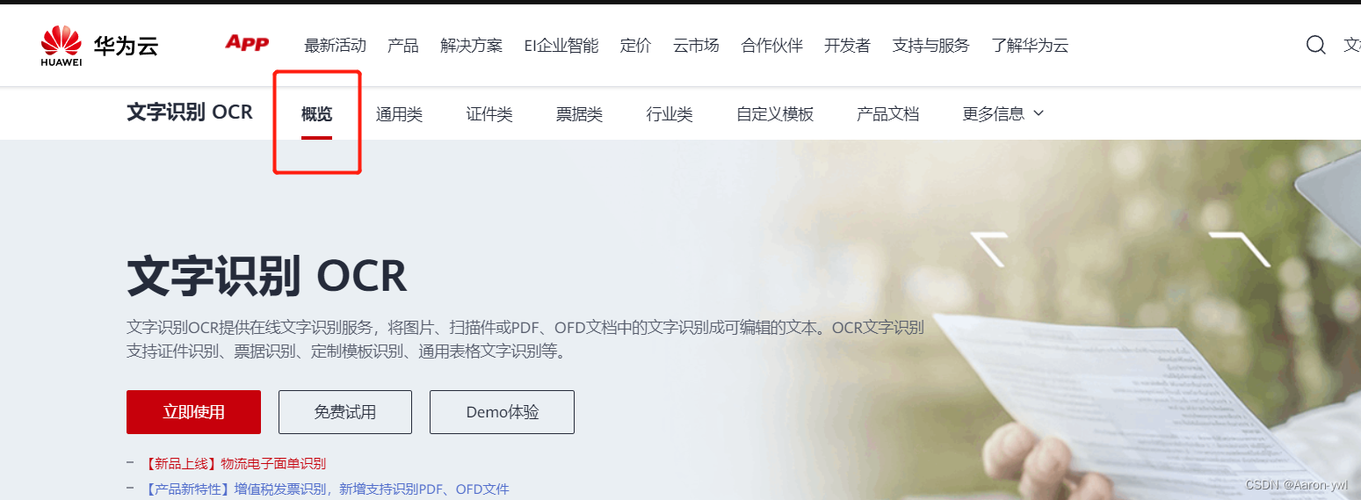Expand the 更多信息 dropdown chevron
Image resolution: width=1361 pixels, height=500 pixels.
click(x=1038, y=114)
